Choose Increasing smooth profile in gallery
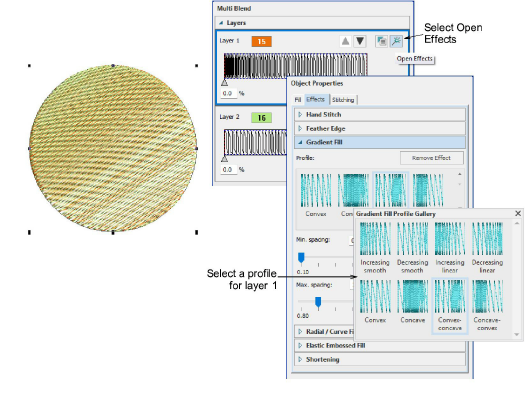The width and height of the screenshot is (525, 394). coord(375,248)
